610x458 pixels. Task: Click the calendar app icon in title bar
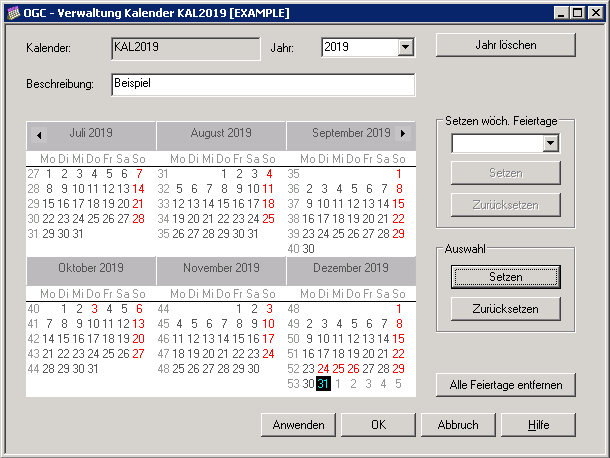(x=14, y=13)
